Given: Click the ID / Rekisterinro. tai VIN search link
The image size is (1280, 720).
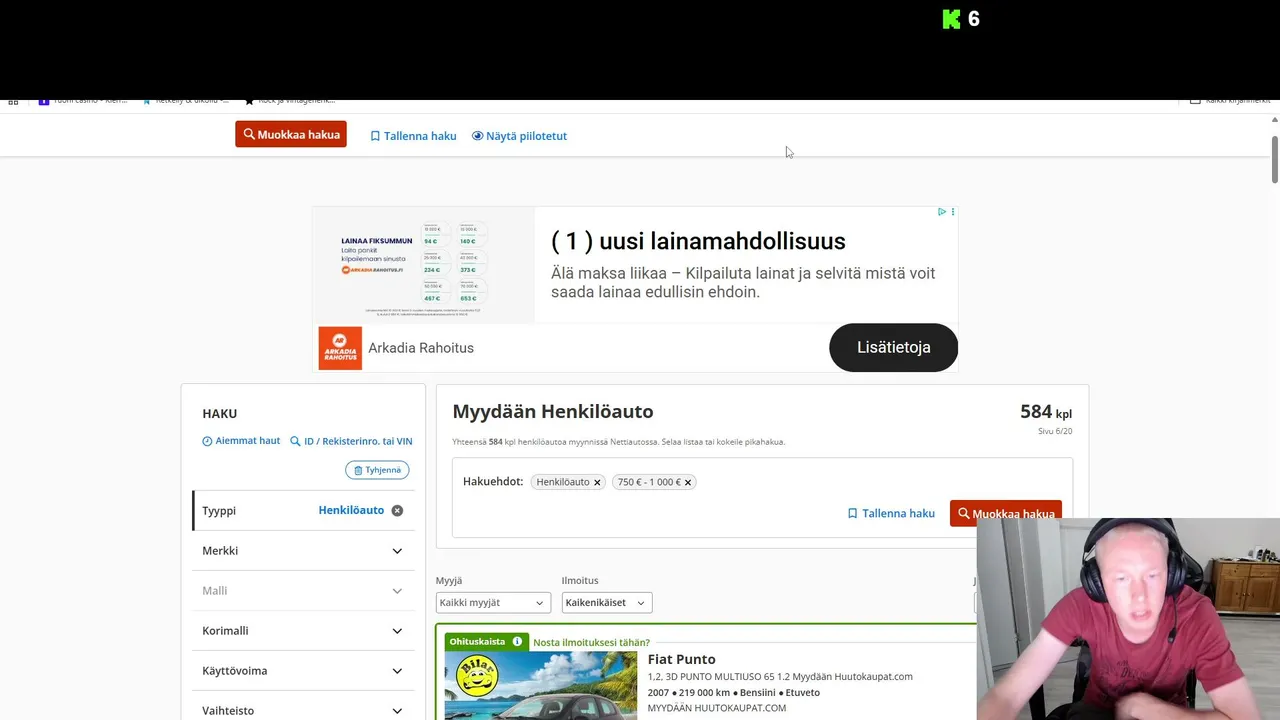Looking at the screenshot, I should (x=351, y=441).
